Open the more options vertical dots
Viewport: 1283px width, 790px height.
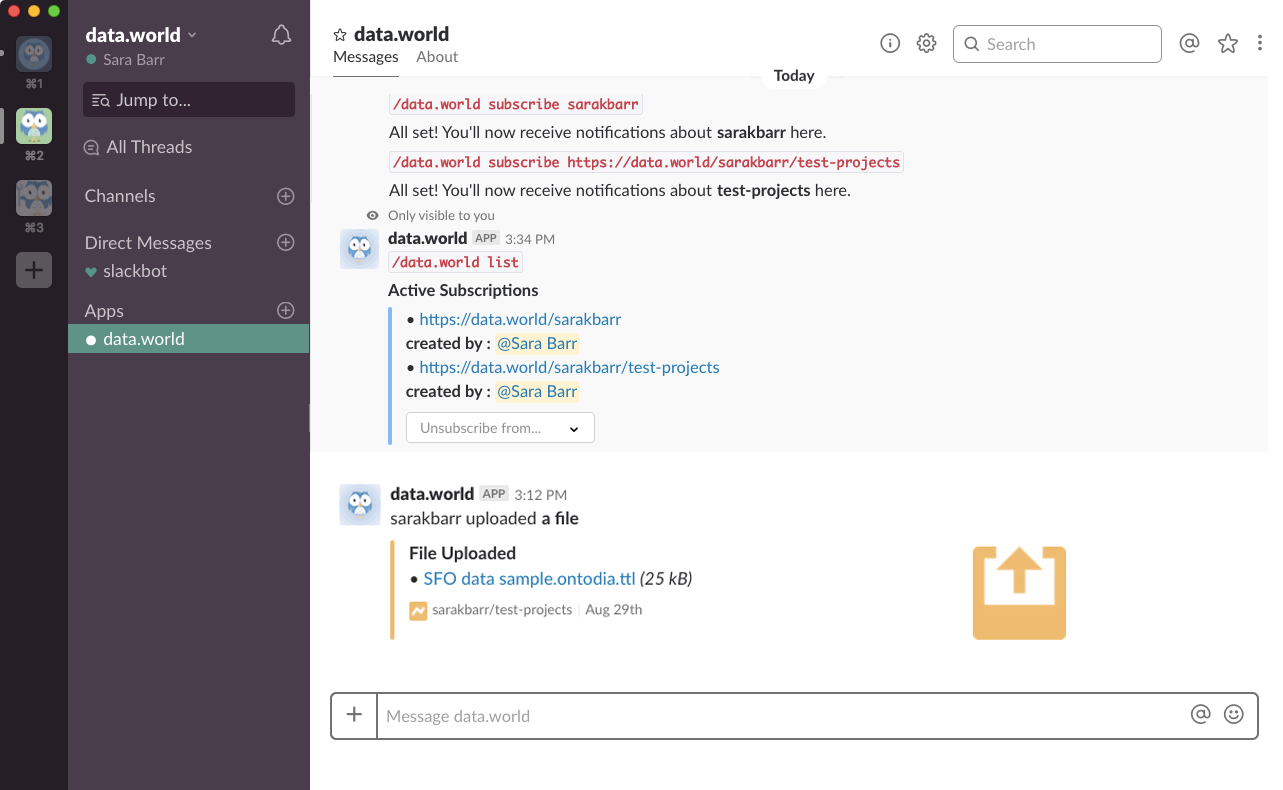(x=1260, y=43)
